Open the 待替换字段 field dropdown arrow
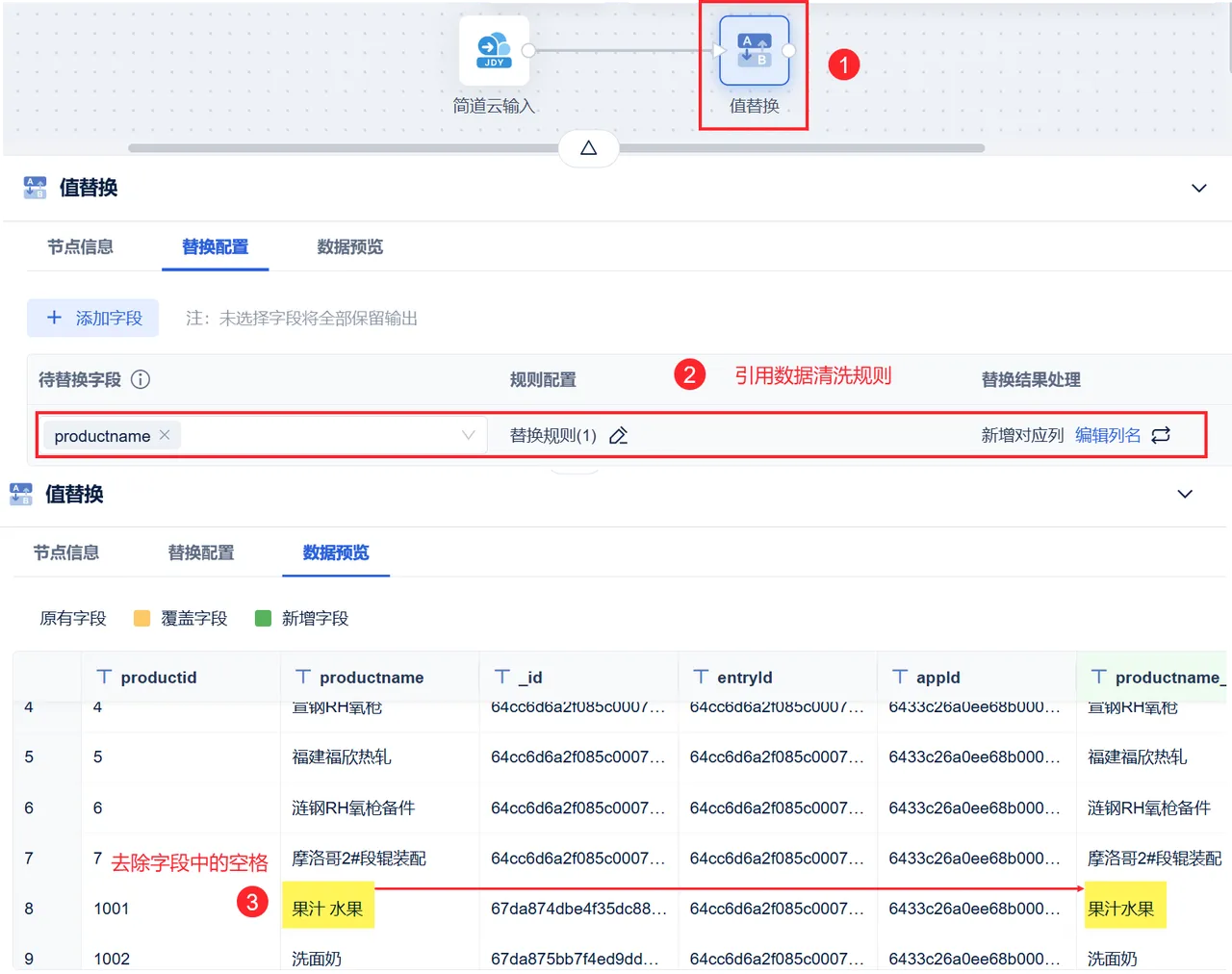Image resolution: width=1232 pixels, height=974 pixels. pyautogui.click(x=469, y=435)
